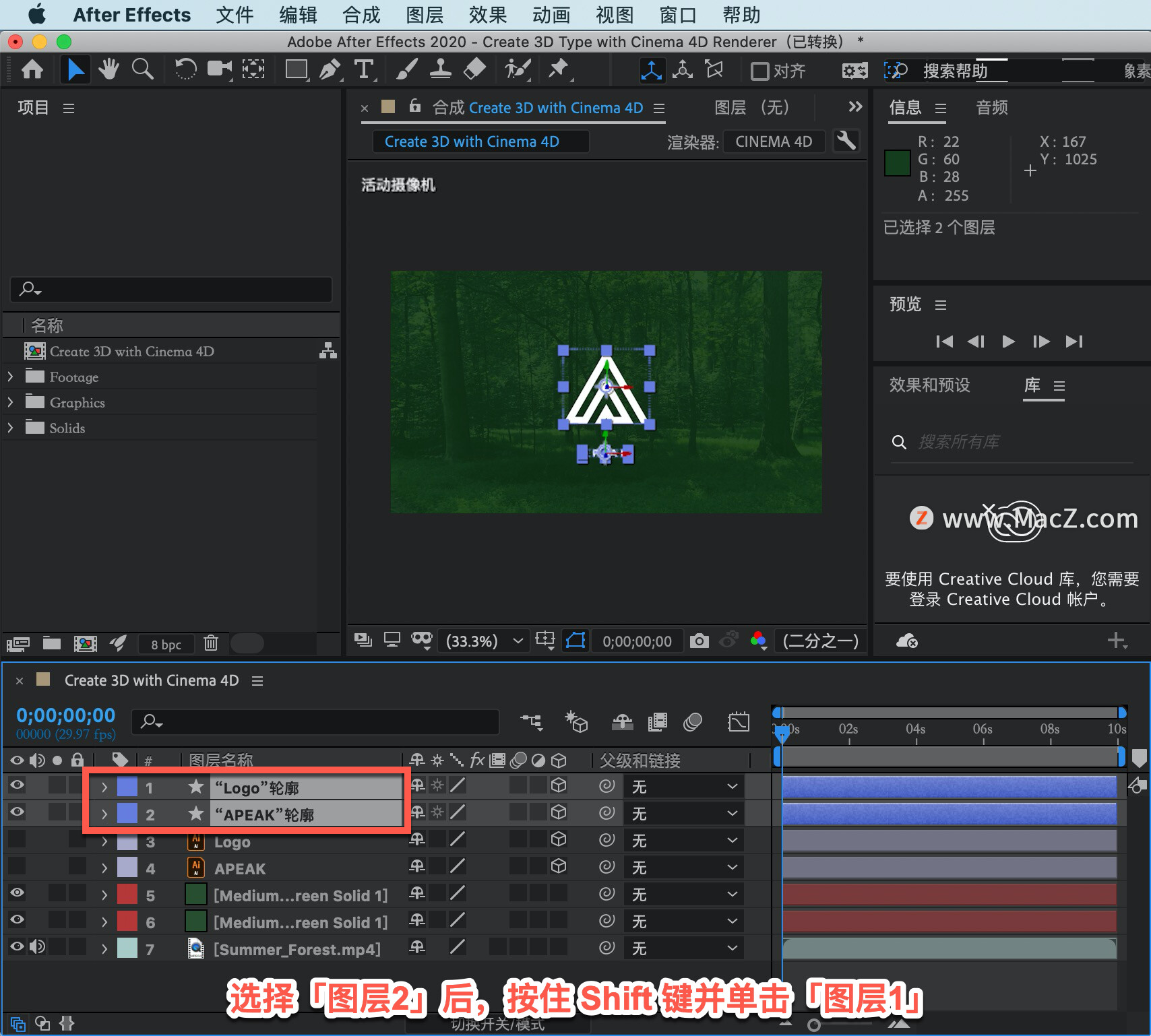Jump to first frame in preview
The width and height of the screenshot is (1151, 1036).
coord(944,342)
